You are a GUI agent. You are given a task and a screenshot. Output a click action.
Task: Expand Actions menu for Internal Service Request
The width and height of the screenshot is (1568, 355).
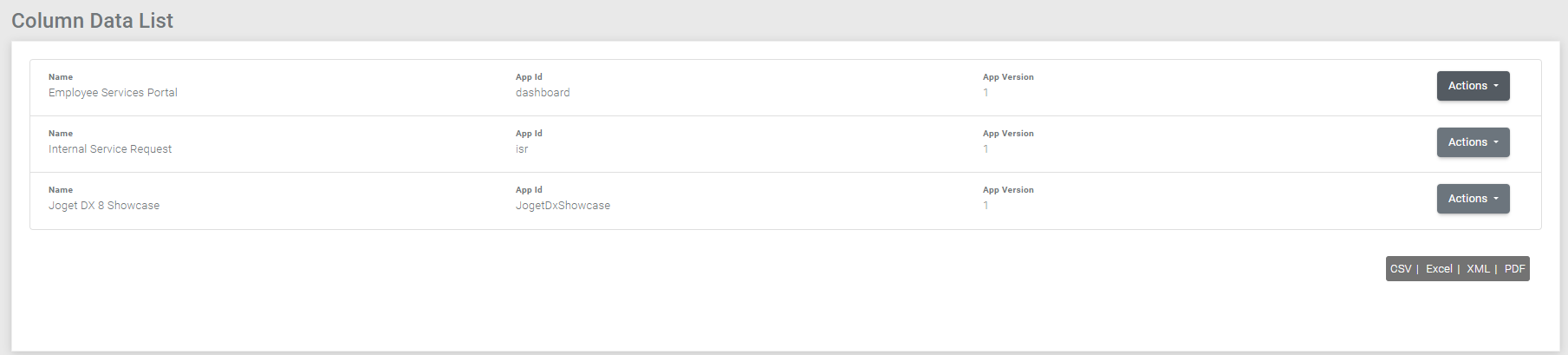1473,142
